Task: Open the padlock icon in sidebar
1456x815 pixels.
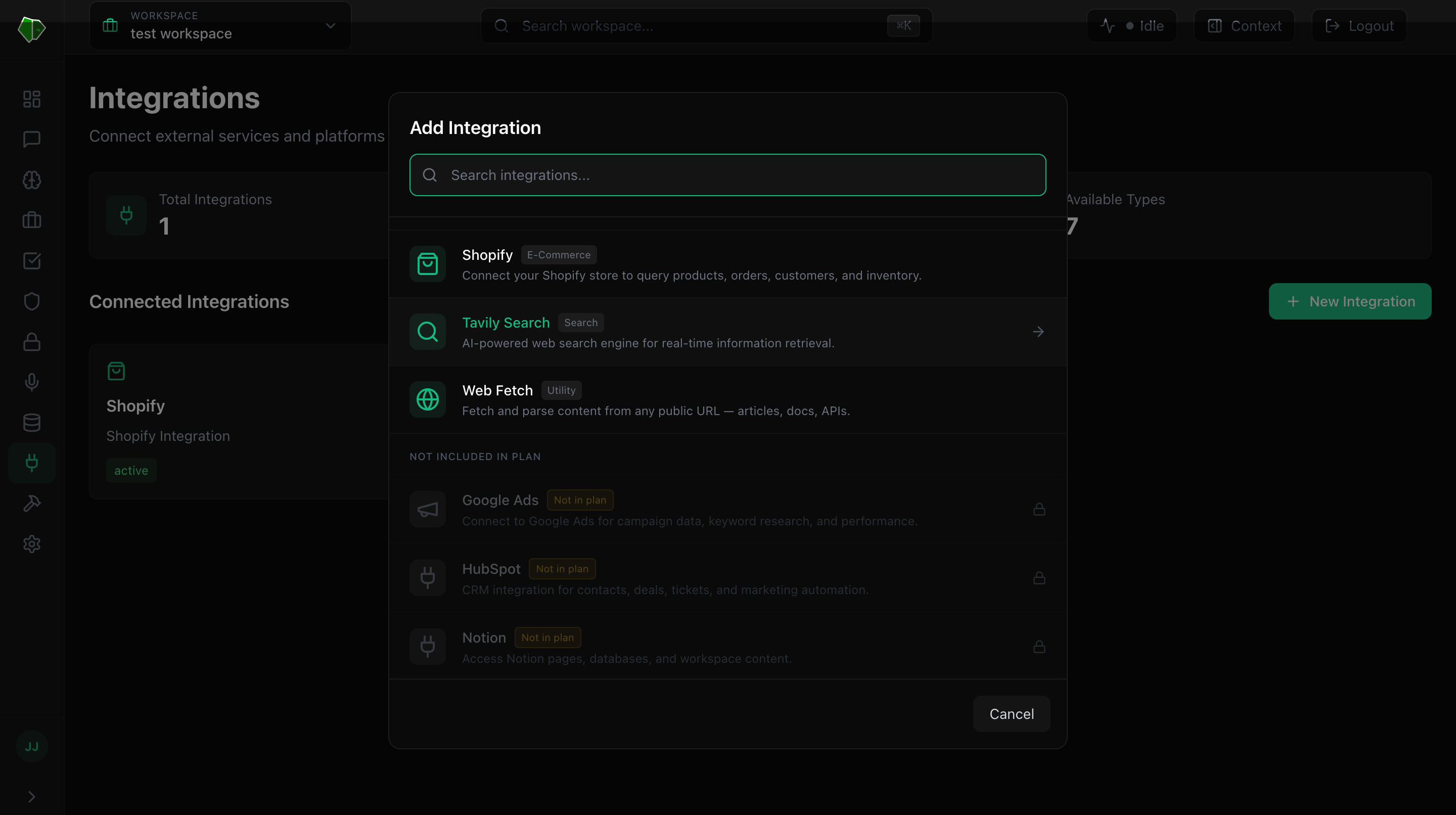Action: (x=32, y=342)
